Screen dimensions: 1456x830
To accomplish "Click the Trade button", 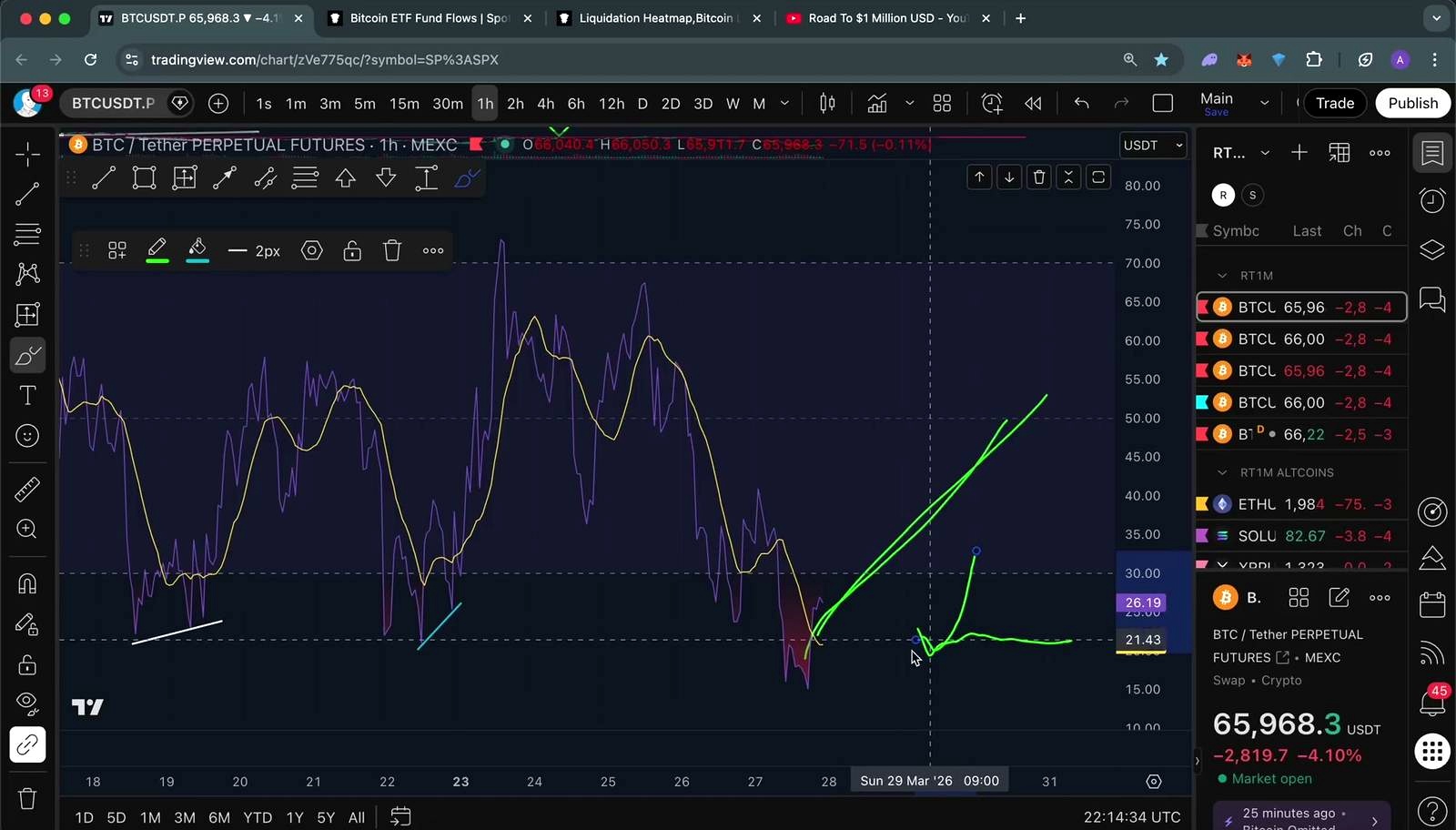I will [1335, 103].
